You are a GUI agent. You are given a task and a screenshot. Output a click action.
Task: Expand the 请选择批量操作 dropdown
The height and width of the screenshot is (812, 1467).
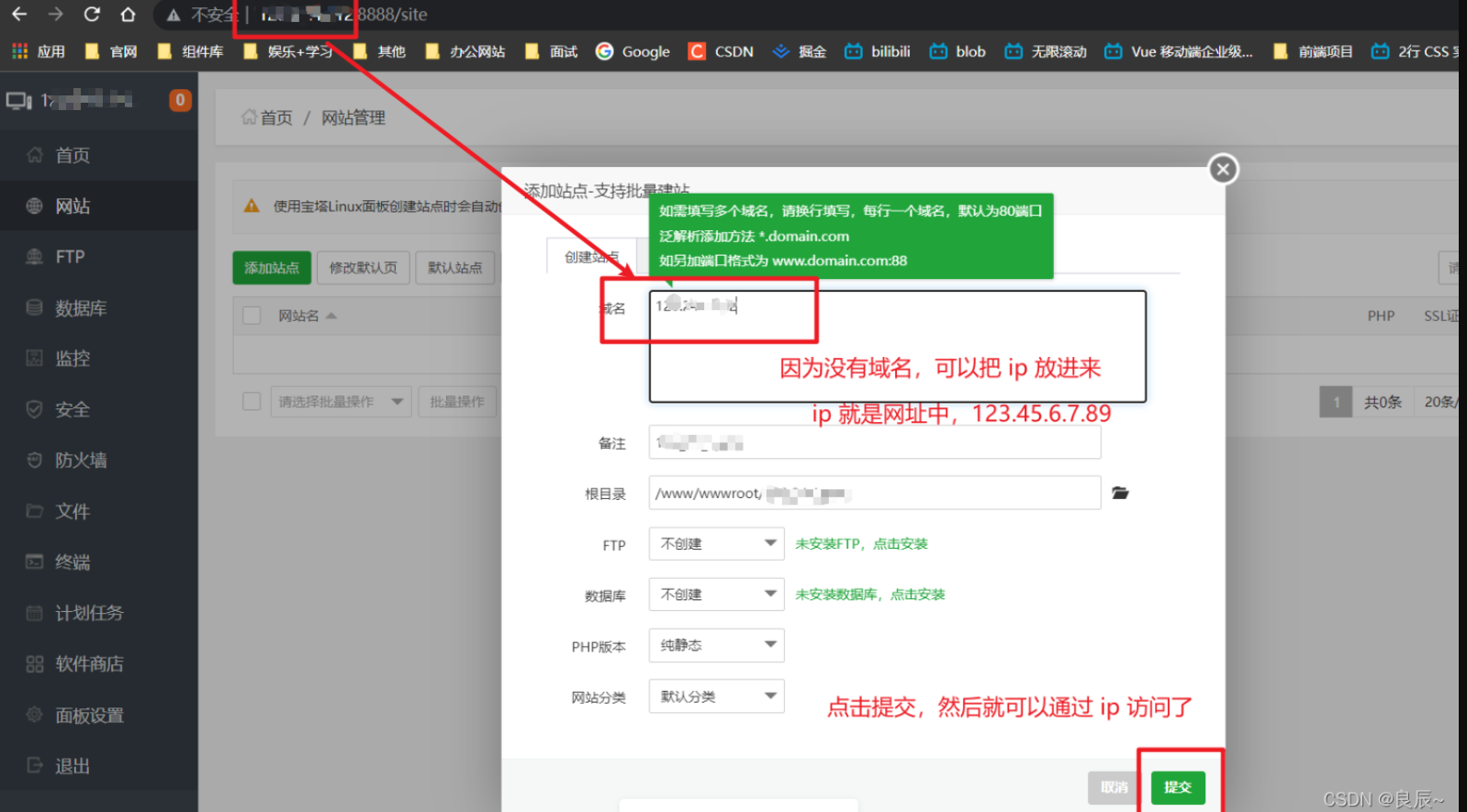[x=341, y=402]
